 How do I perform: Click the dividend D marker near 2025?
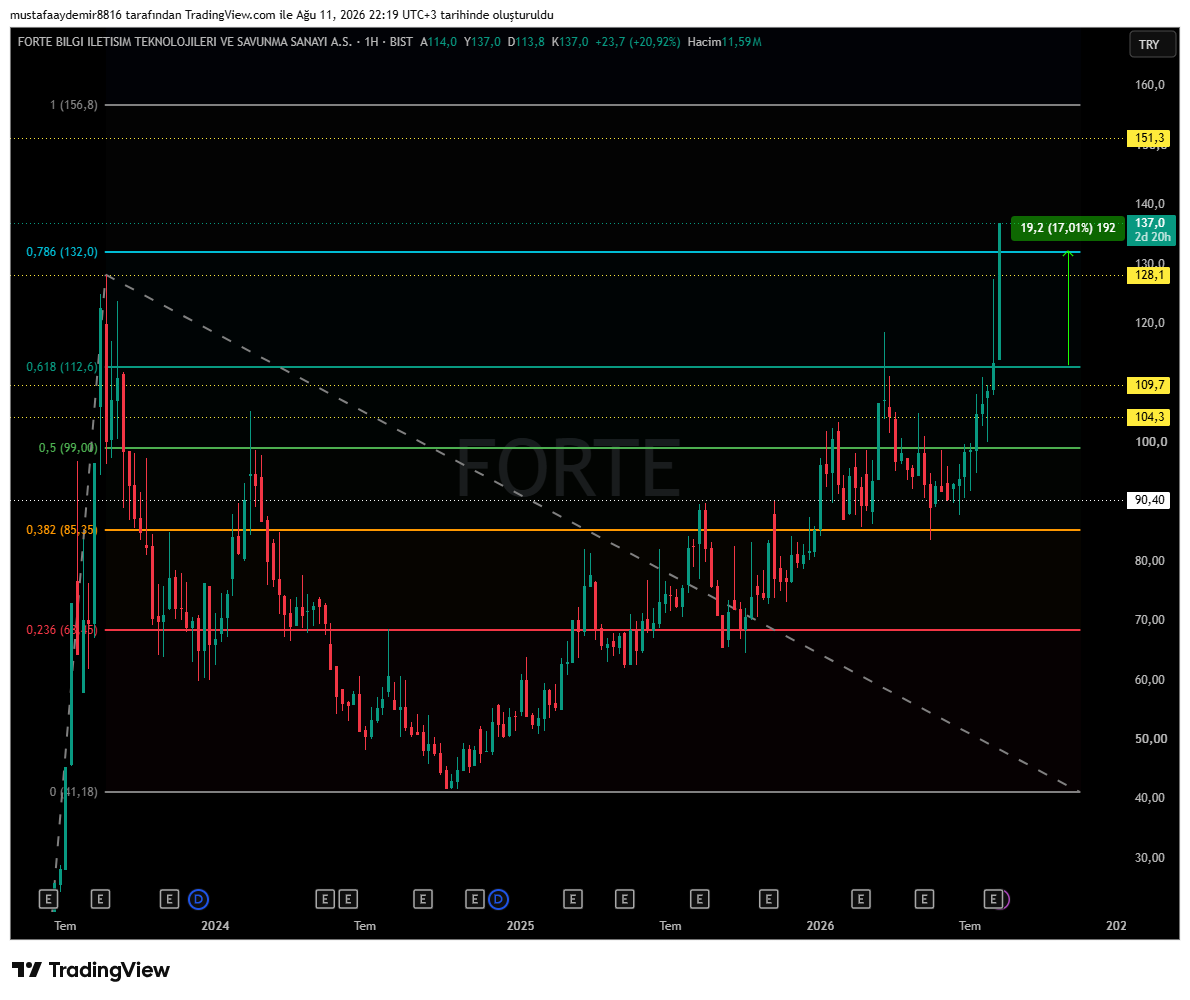(x=499, y=900)
